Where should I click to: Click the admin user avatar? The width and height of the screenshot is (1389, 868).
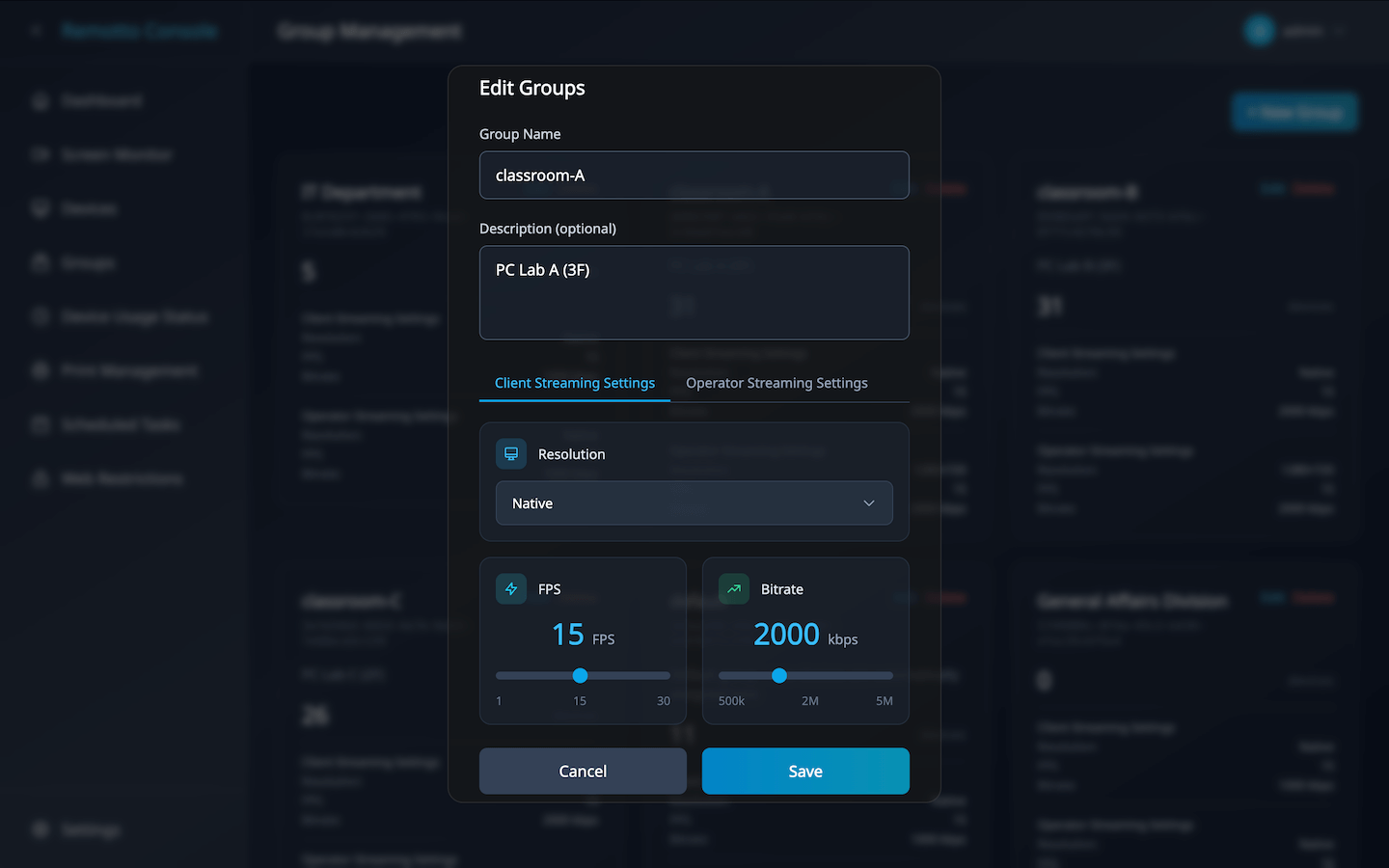1259,31
